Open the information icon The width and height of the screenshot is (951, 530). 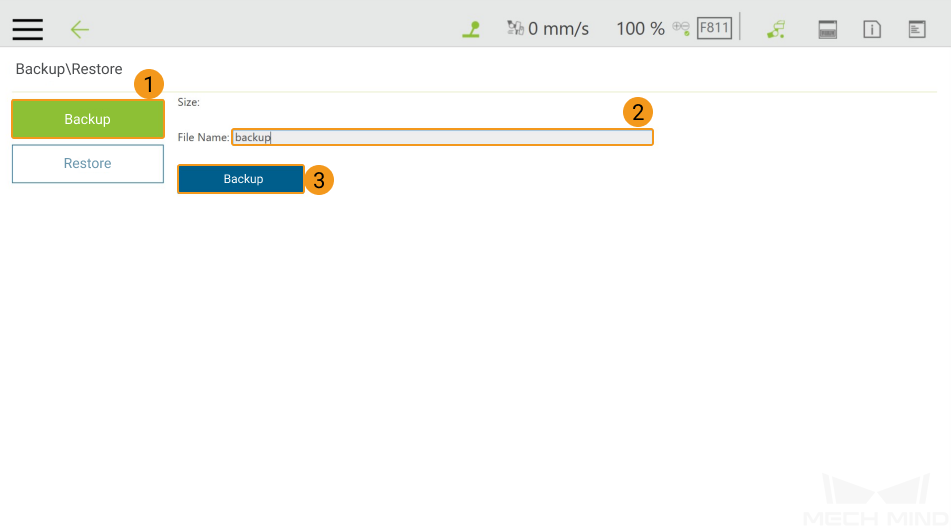[872, 29]
